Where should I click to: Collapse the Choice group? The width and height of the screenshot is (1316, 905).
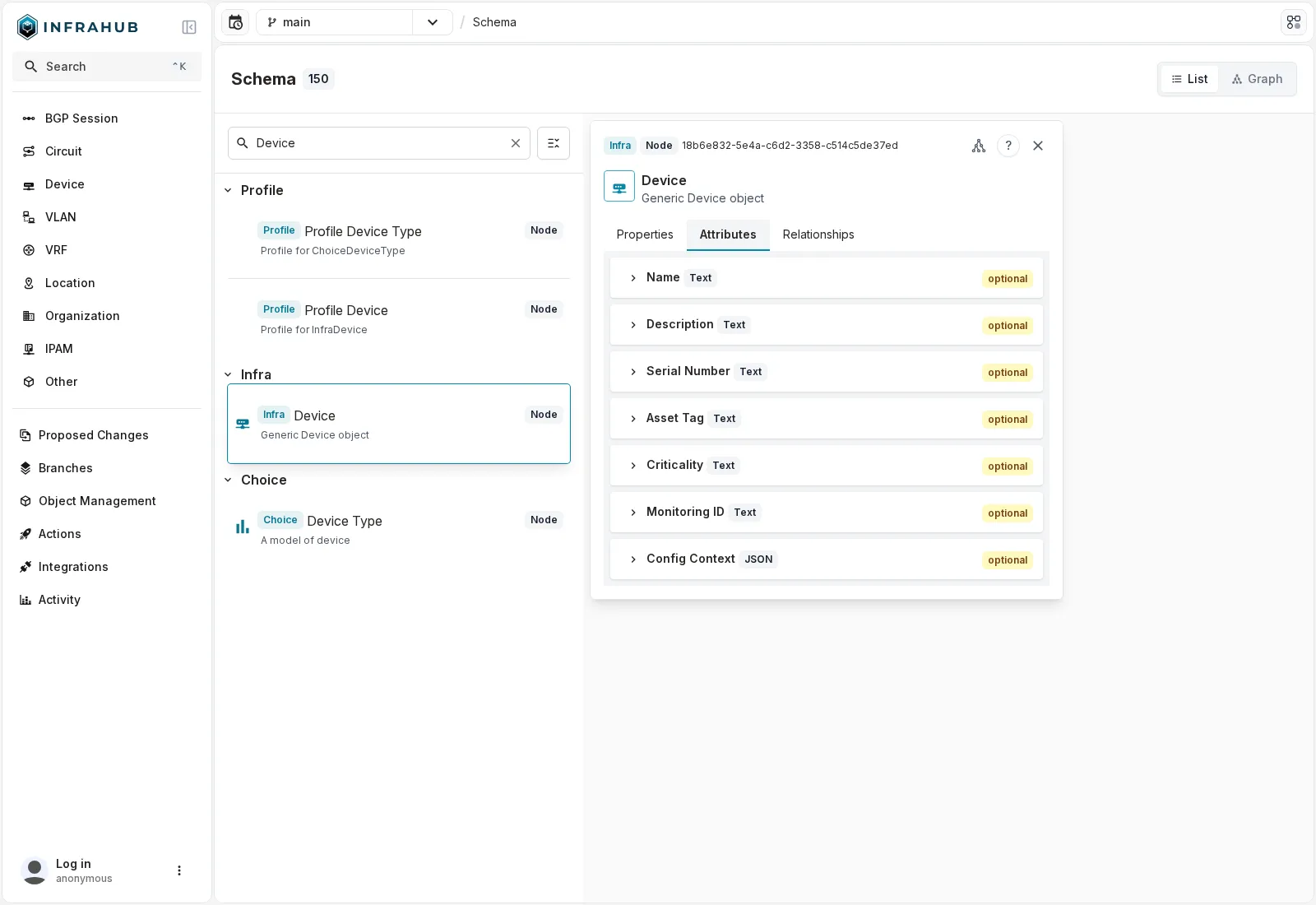[x=229, y=480]
